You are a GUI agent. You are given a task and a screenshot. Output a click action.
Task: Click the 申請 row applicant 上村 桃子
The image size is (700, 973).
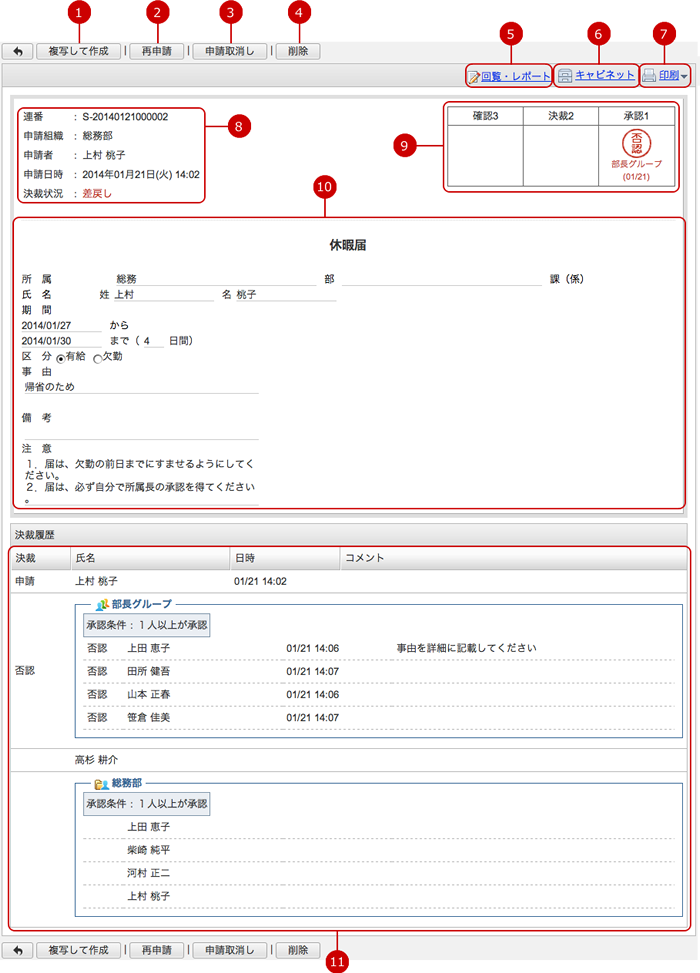pos(96,581)
